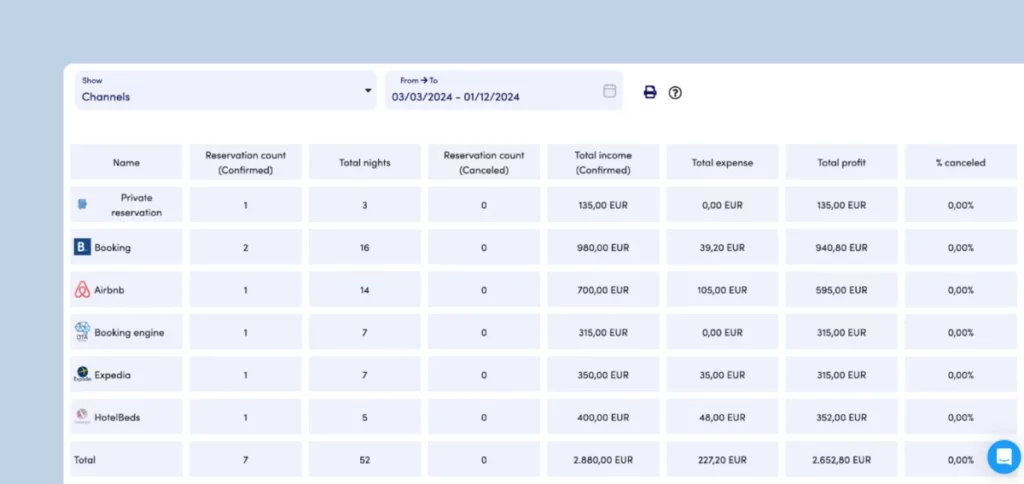Open the chat support bubble icon

1003,456
